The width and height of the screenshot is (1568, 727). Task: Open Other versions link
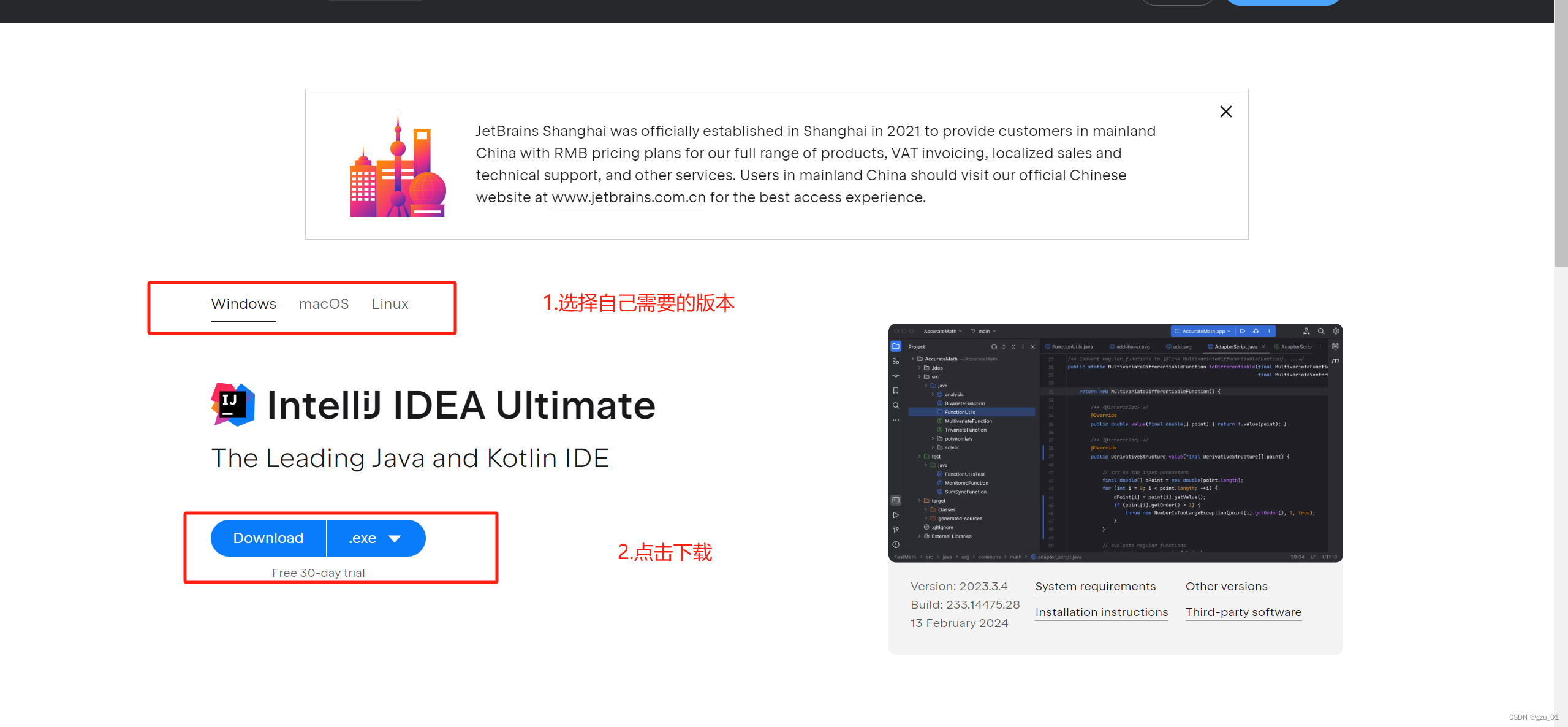coord(1227,587)
